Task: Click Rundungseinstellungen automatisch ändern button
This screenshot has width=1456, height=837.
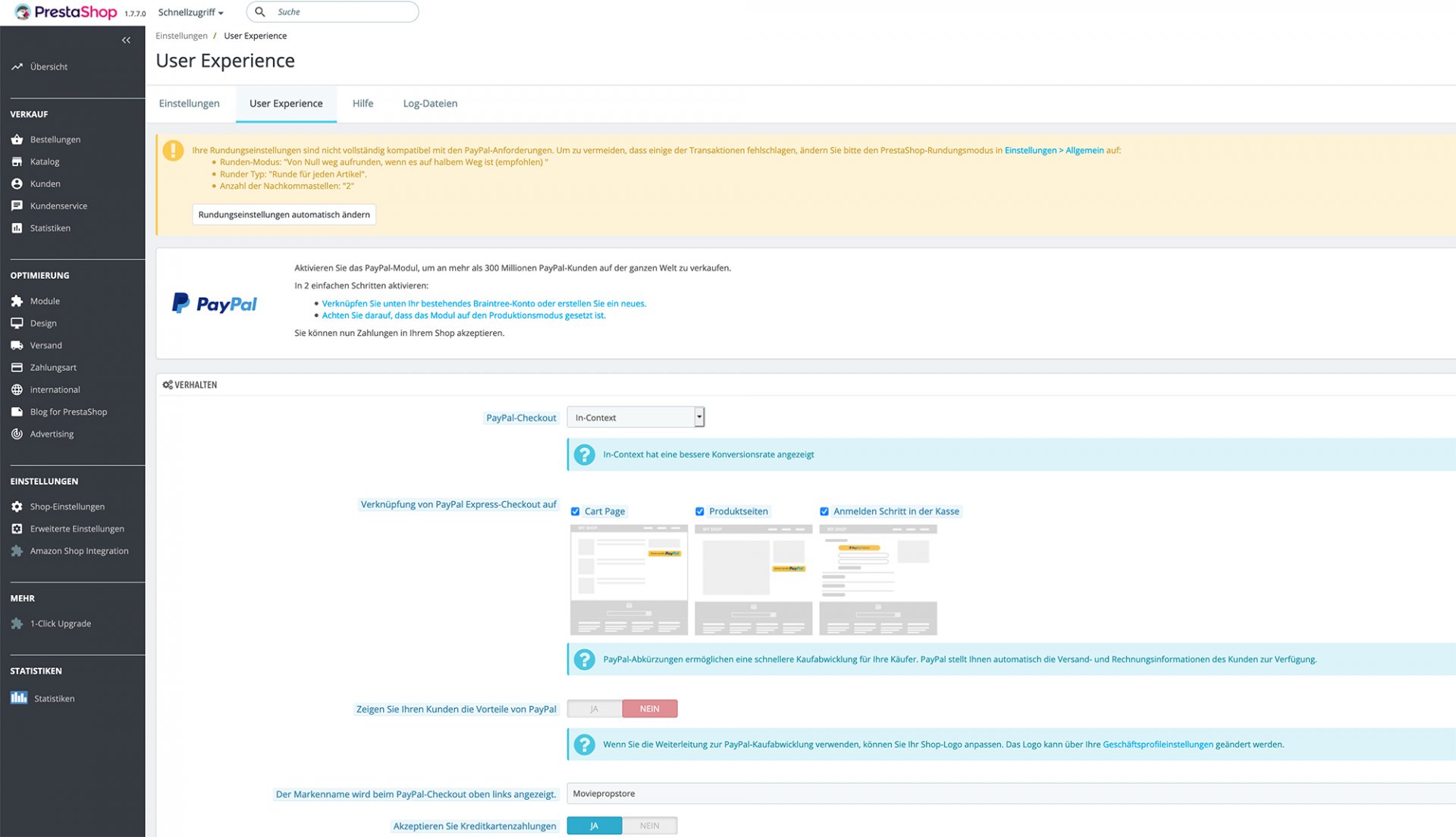Action: pyautogui.click(x=284, y=215)
